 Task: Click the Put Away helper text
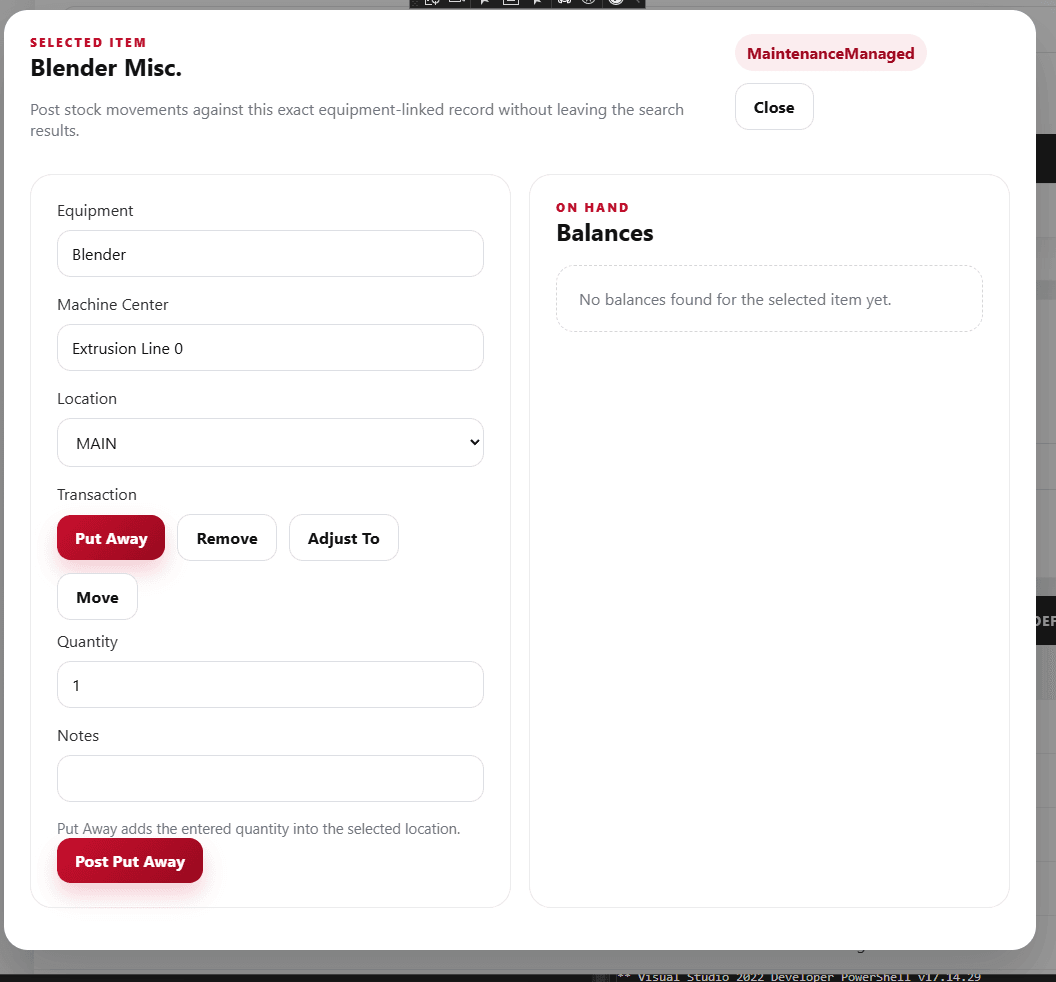click(258, 829)
